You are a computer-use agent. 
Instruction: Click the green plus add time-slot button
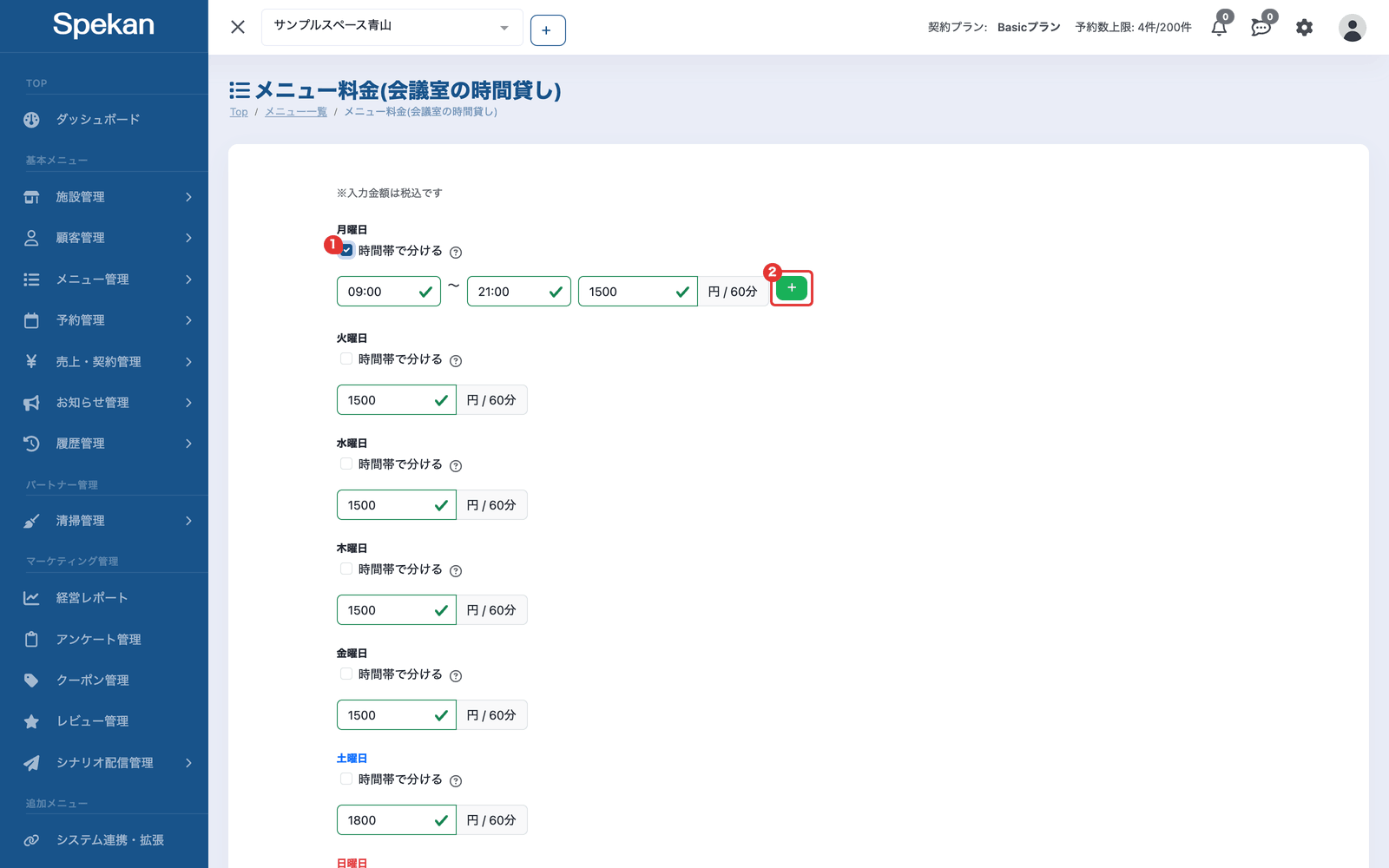click(x=791, y=287)
